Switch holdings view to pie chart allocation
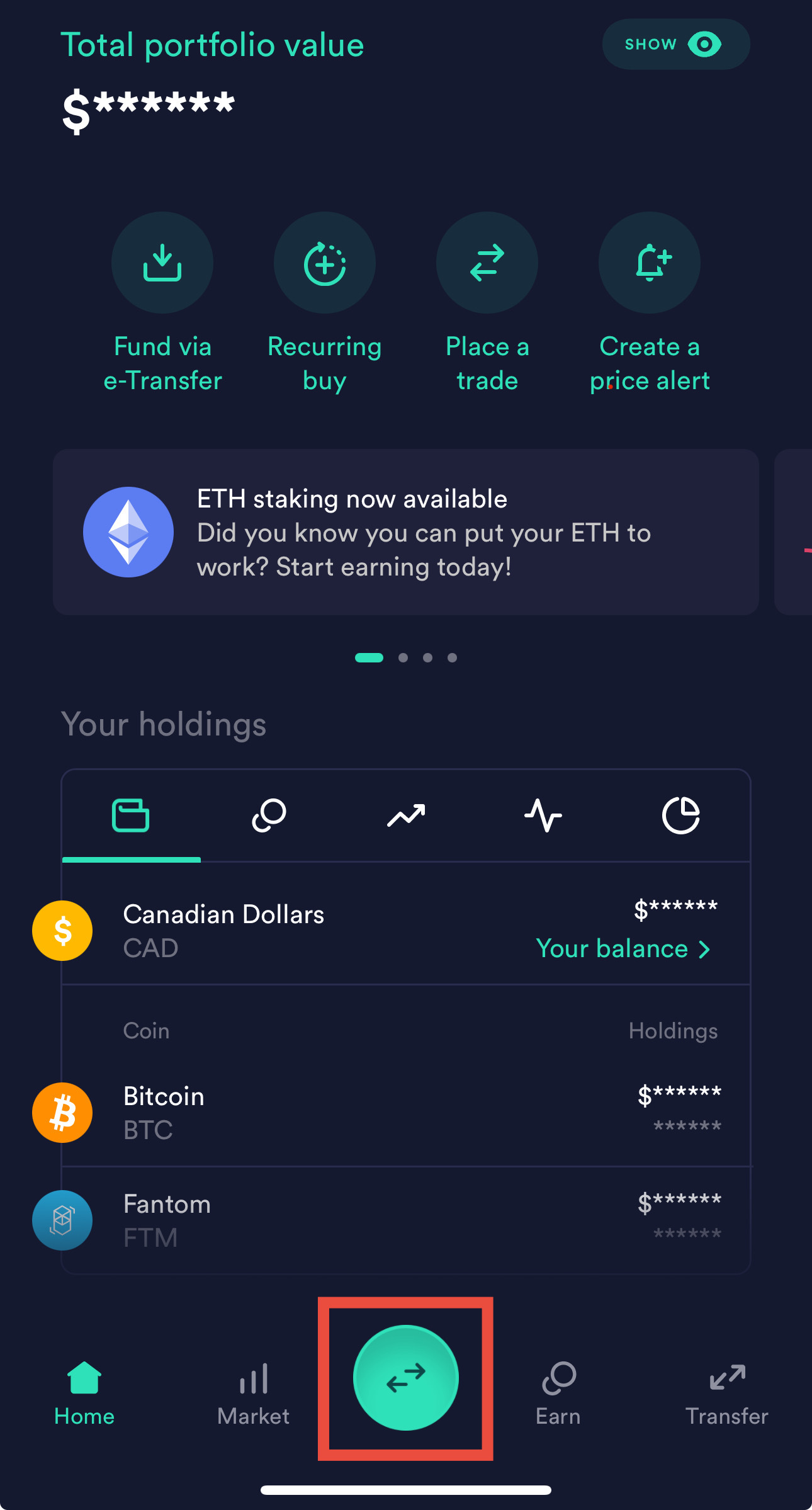812x1510 pixels. (681, 815)
